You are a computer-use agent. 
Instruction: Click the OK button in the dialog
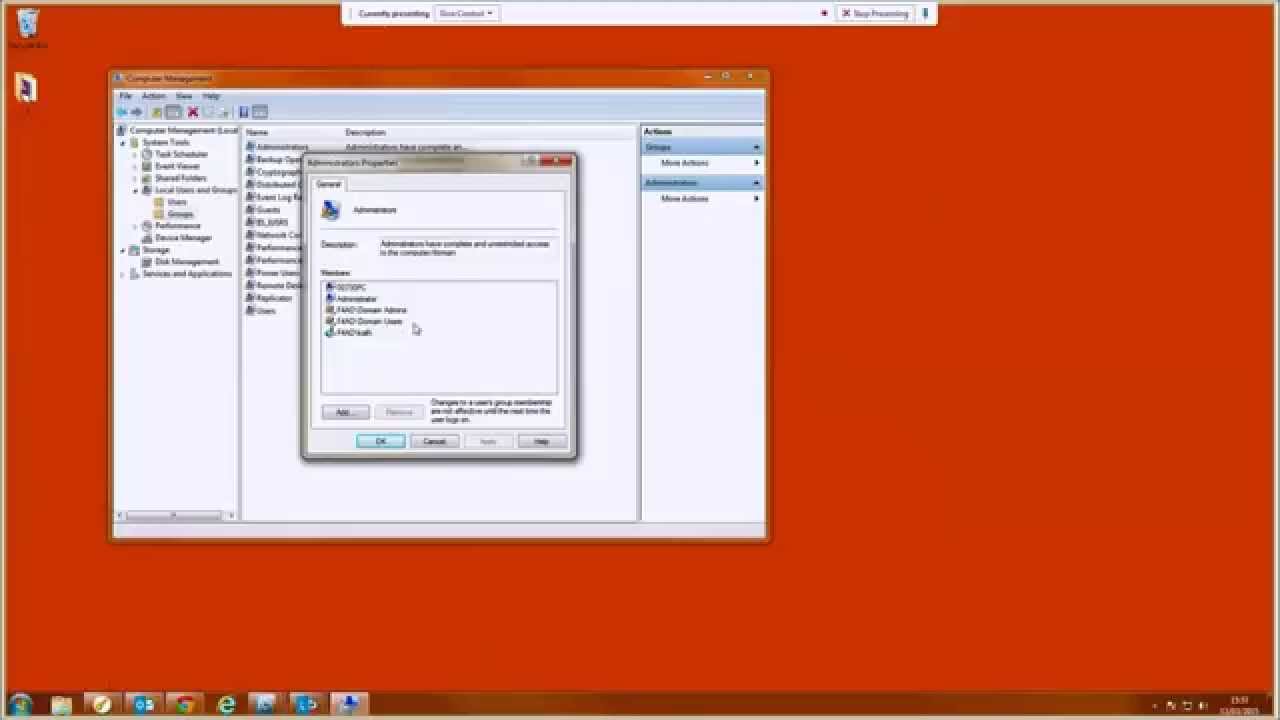381,441
